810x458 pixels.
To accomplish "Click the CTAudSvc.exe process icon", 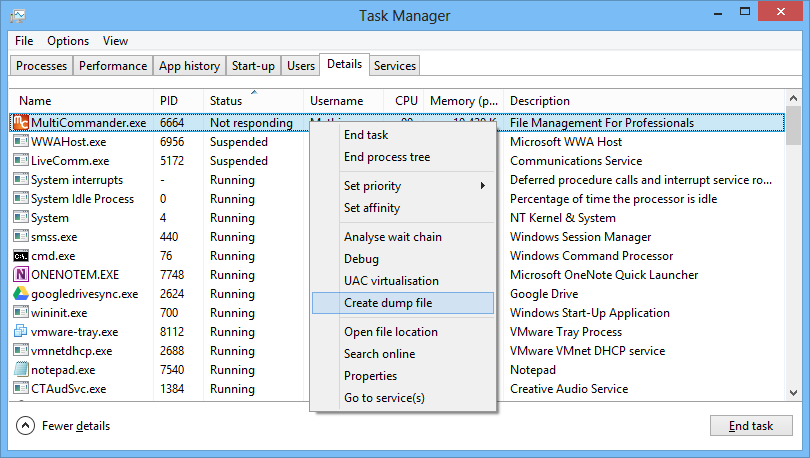I will (21, 388).
